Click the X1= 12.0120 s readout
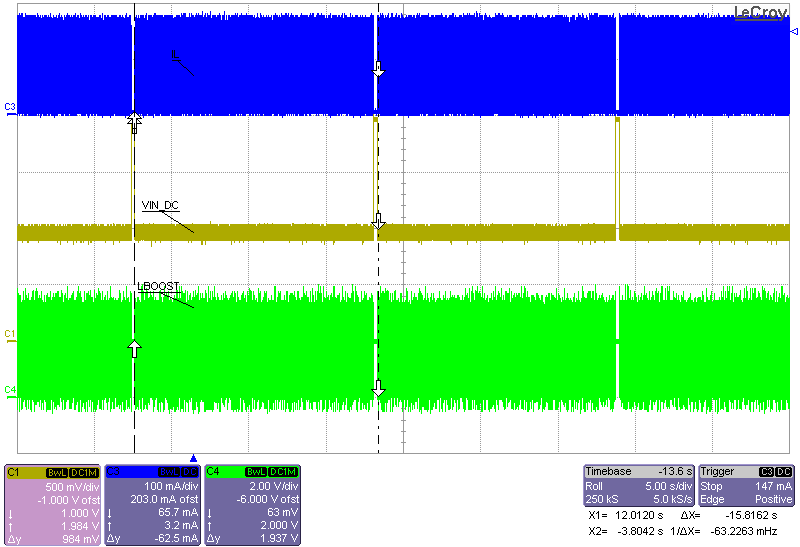 tap(626, 515)
